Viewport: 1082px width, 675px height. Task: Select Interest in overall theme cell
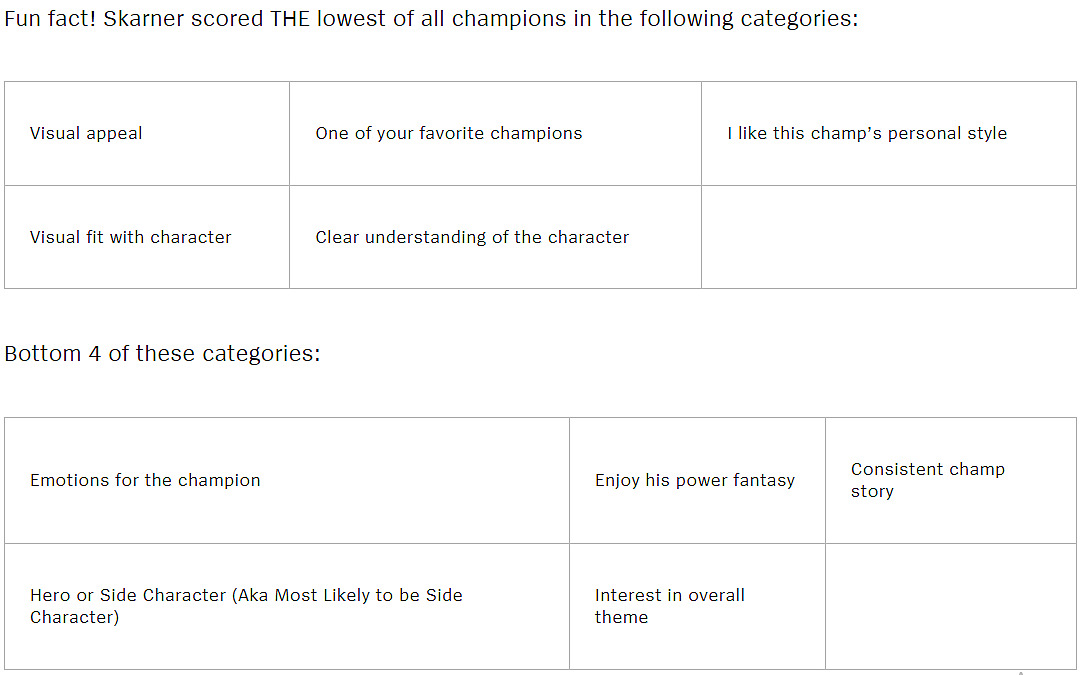pos(697,606)
